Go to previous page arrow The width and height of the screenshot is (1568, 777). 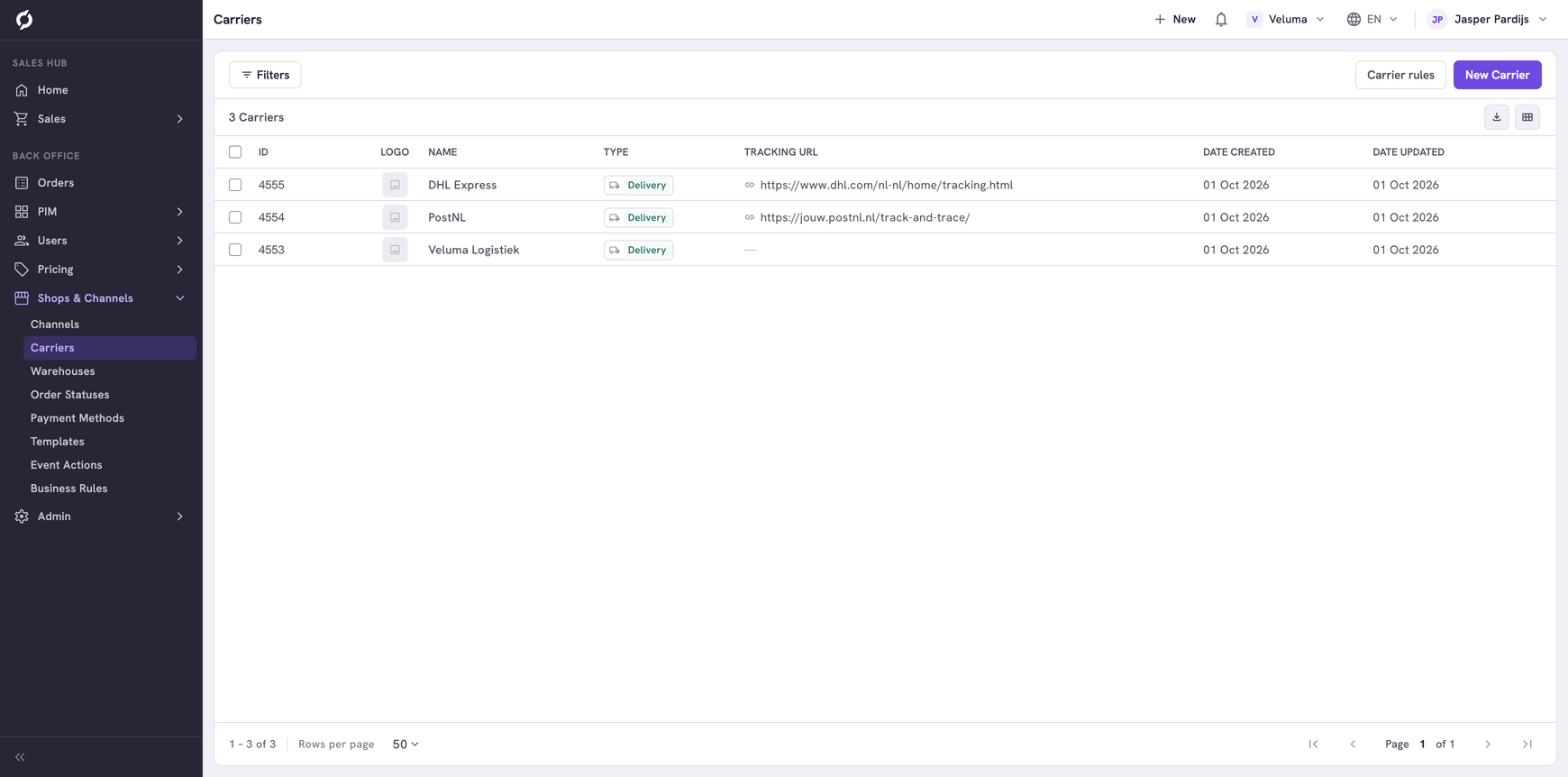pos(1353,745)
